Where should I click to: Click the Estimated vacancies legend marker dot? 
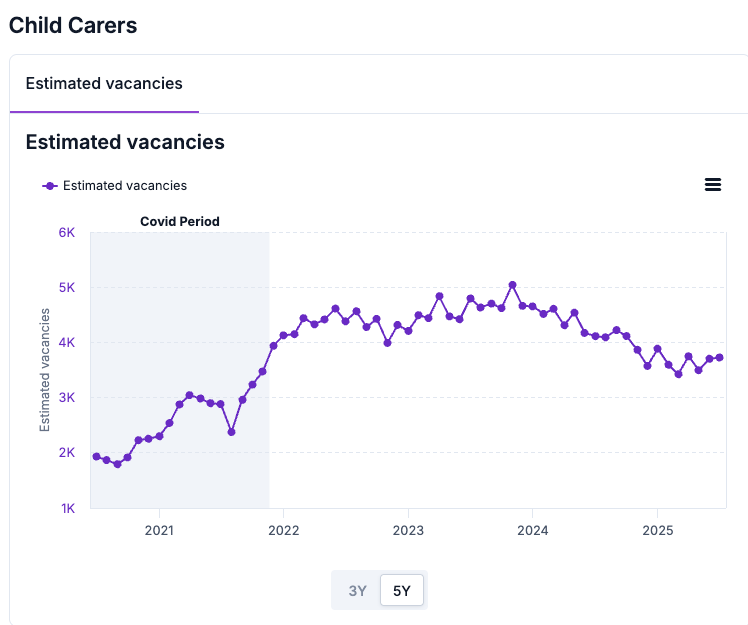click(x=50, y=185)
